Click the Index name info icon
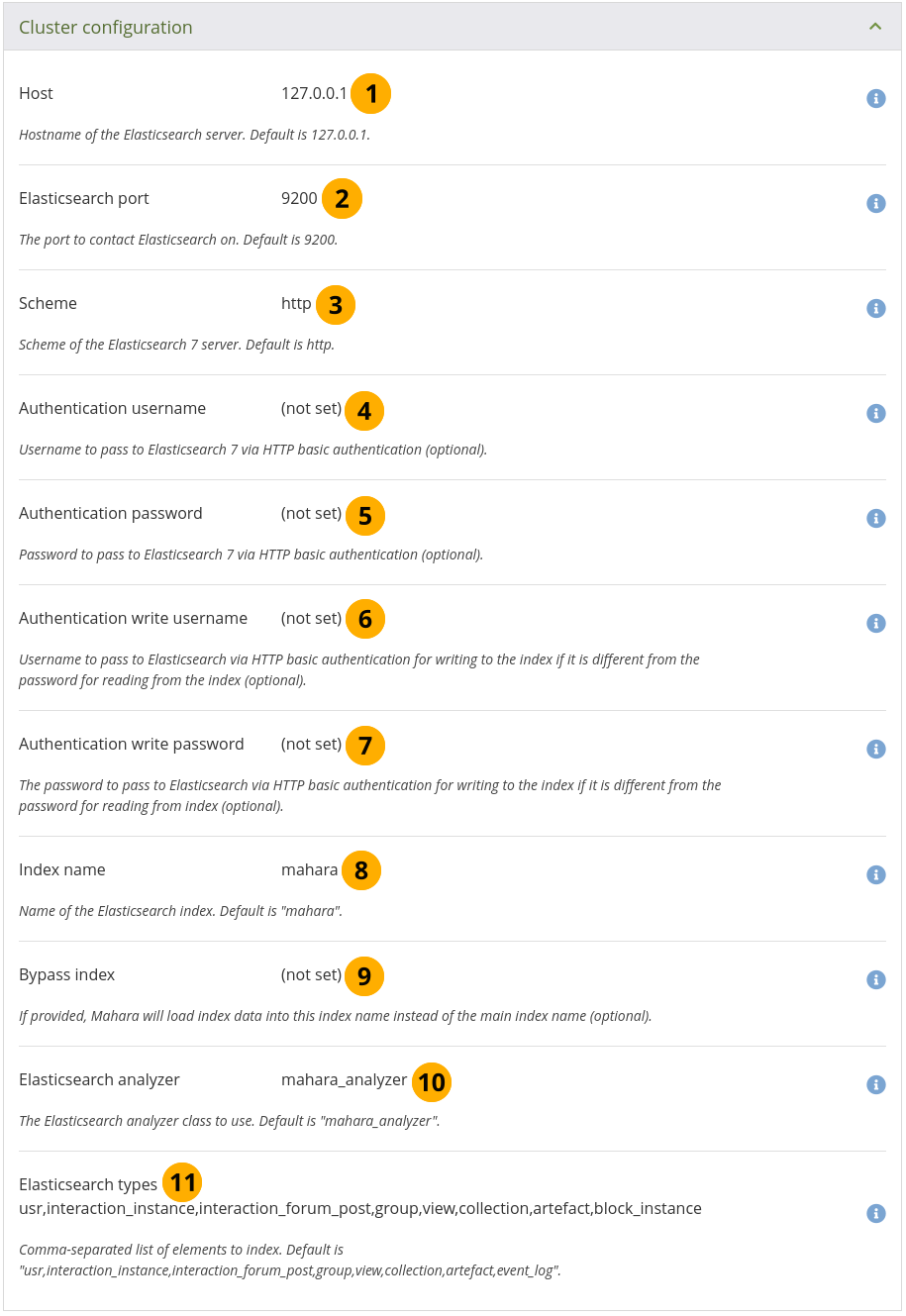 tap(875, 874)
